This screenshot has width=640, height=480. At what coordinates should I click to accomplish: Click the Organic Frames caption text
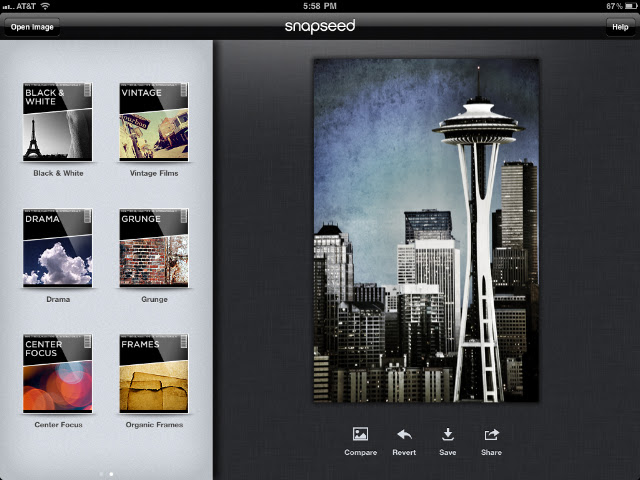point(154,424)
